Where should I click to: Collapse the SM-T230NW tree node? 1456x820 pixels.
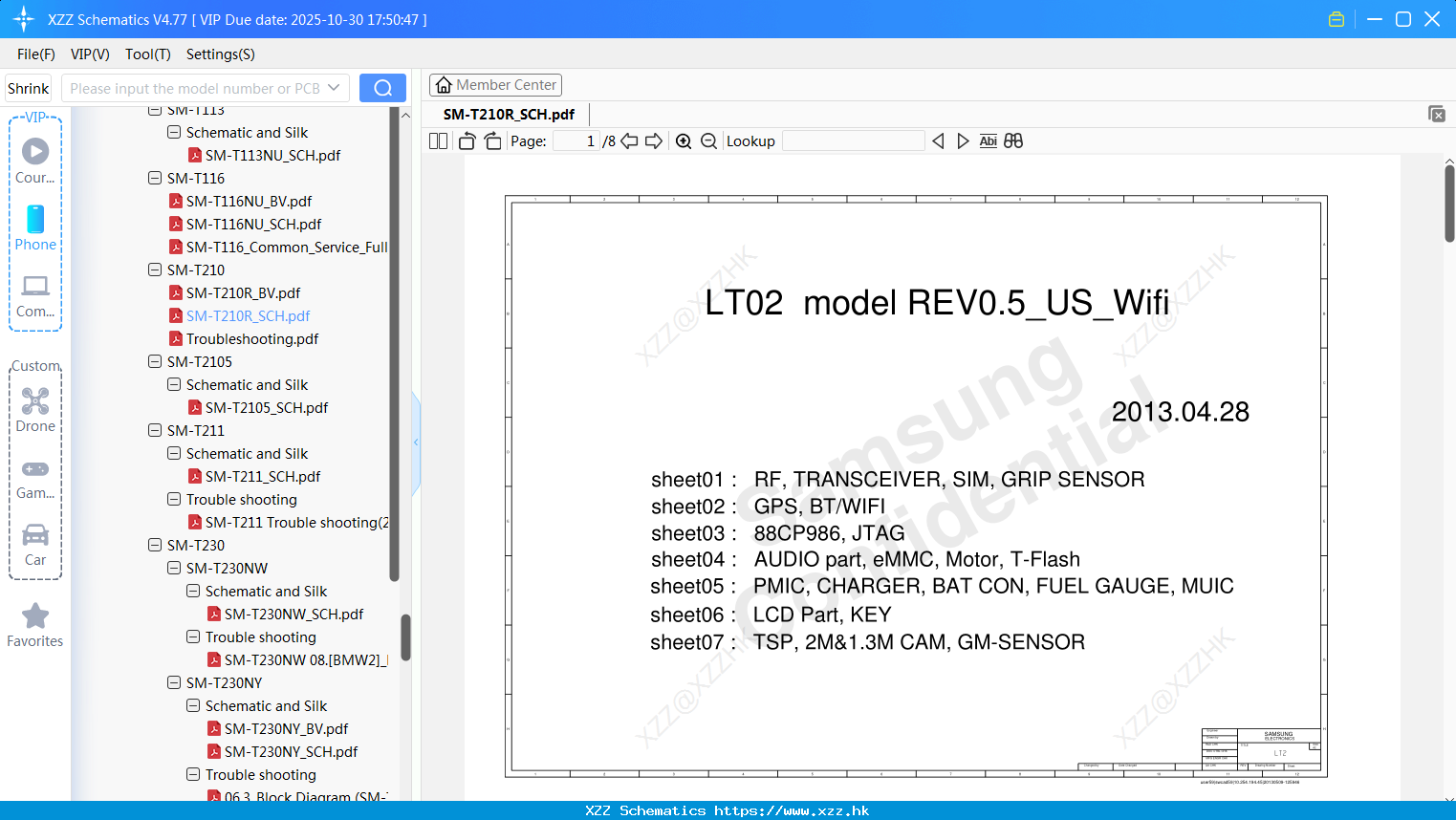click(174, 568)
